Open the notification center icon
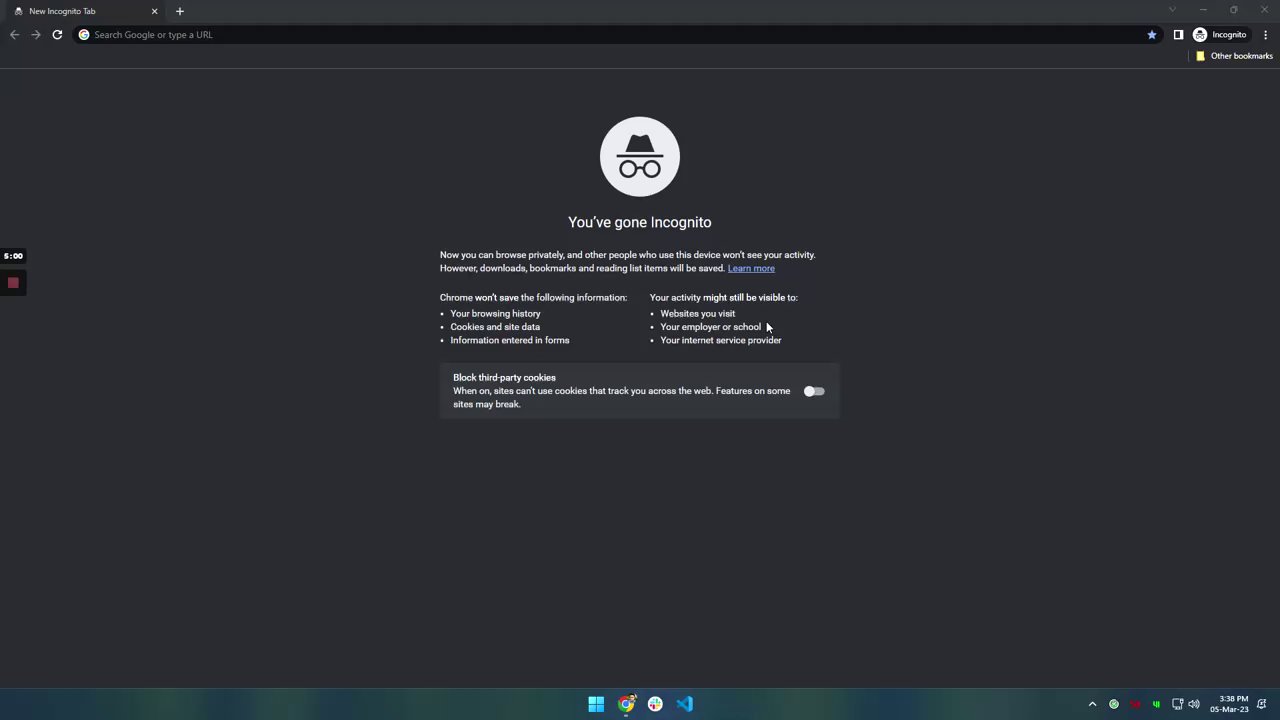Image resolution: width=1280 pixels, height=720 pixels. (1262, 704)
